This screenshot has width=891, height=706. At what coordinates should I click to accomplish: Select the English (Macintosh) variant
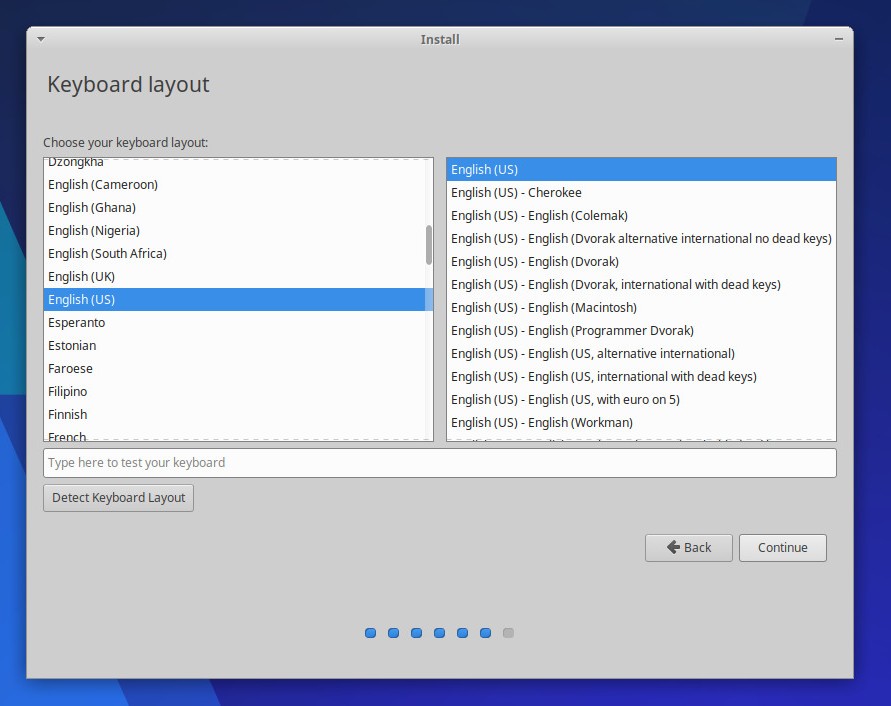[x=641, y=308]
